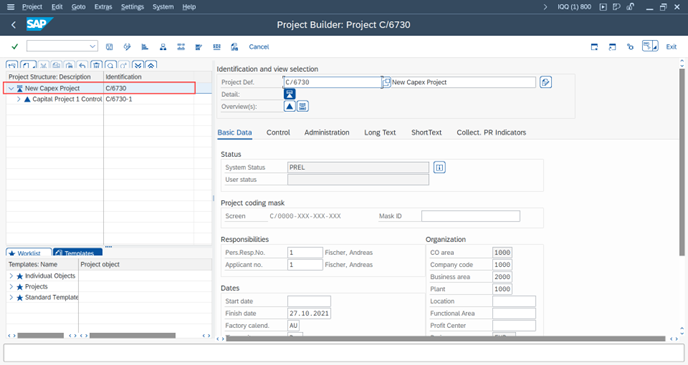Screen dimensions: 688x365
Task: Click the generate shortcut window icon
Action: pos(612,47)
